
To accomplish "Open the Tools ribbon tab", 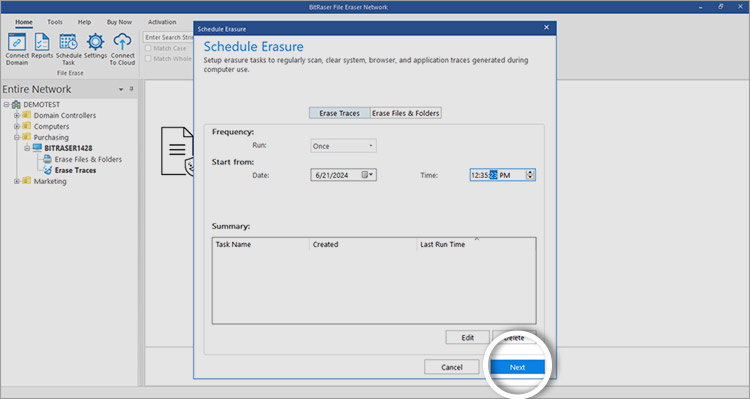I will tap(55, 22).
